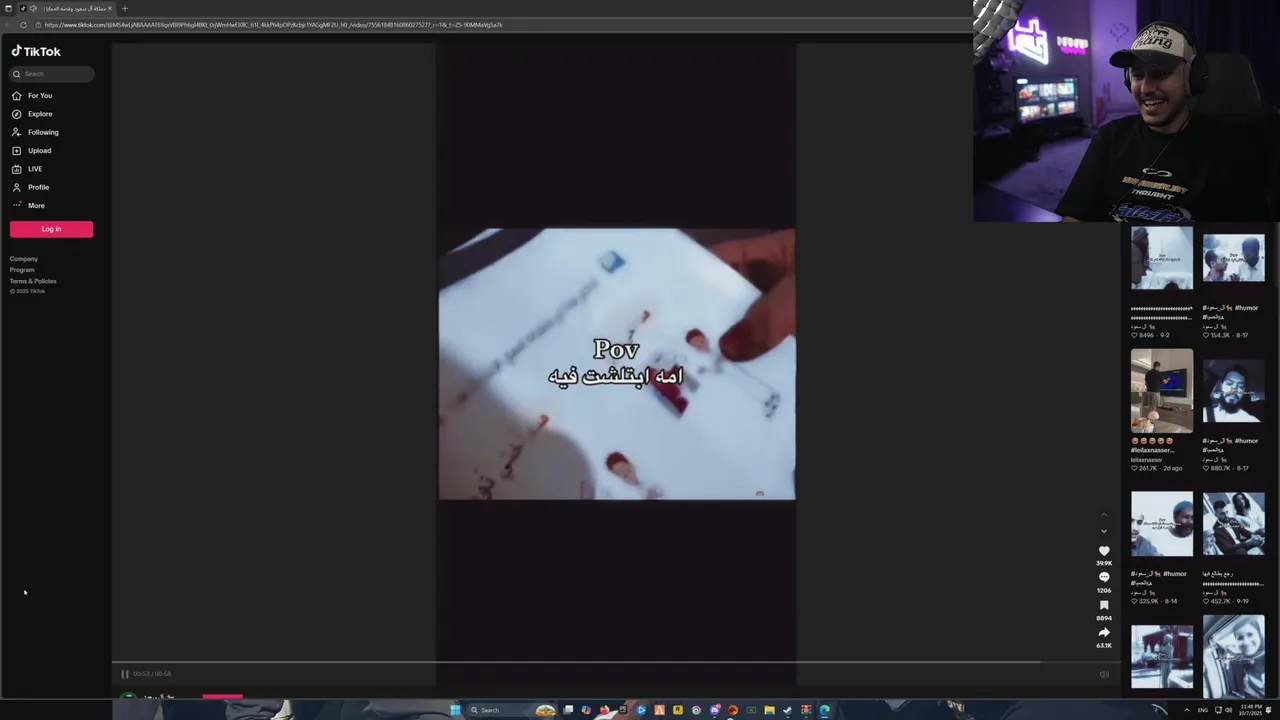Open the thumbnail of man holding TV
The width and height of the screenshot is (1280, 720).
click(1162, 391)
